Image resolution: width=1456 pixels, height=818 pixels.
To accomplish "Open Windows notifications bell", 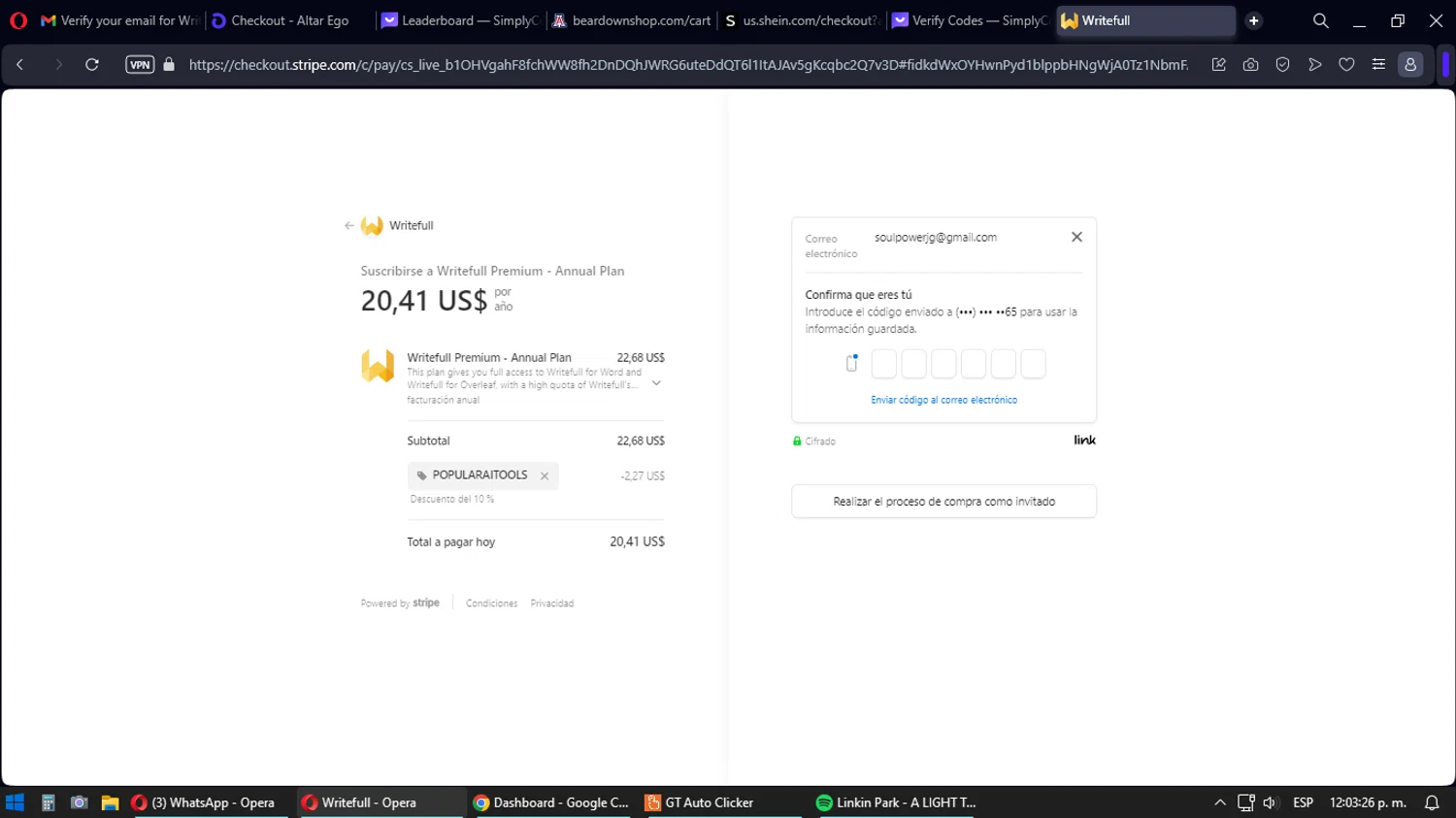I will 1432,802.
